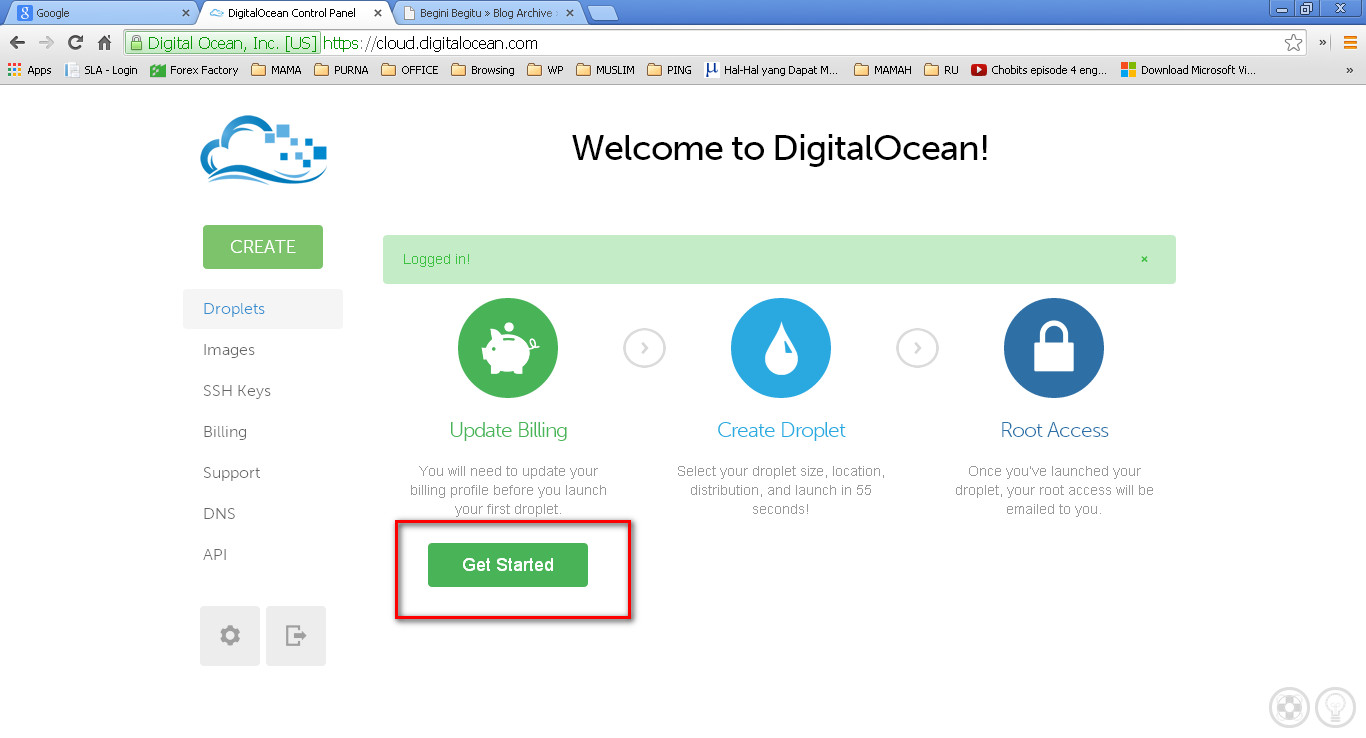
Task: Click the DigitalOcean cloud logo
Action: click(264, 150)
